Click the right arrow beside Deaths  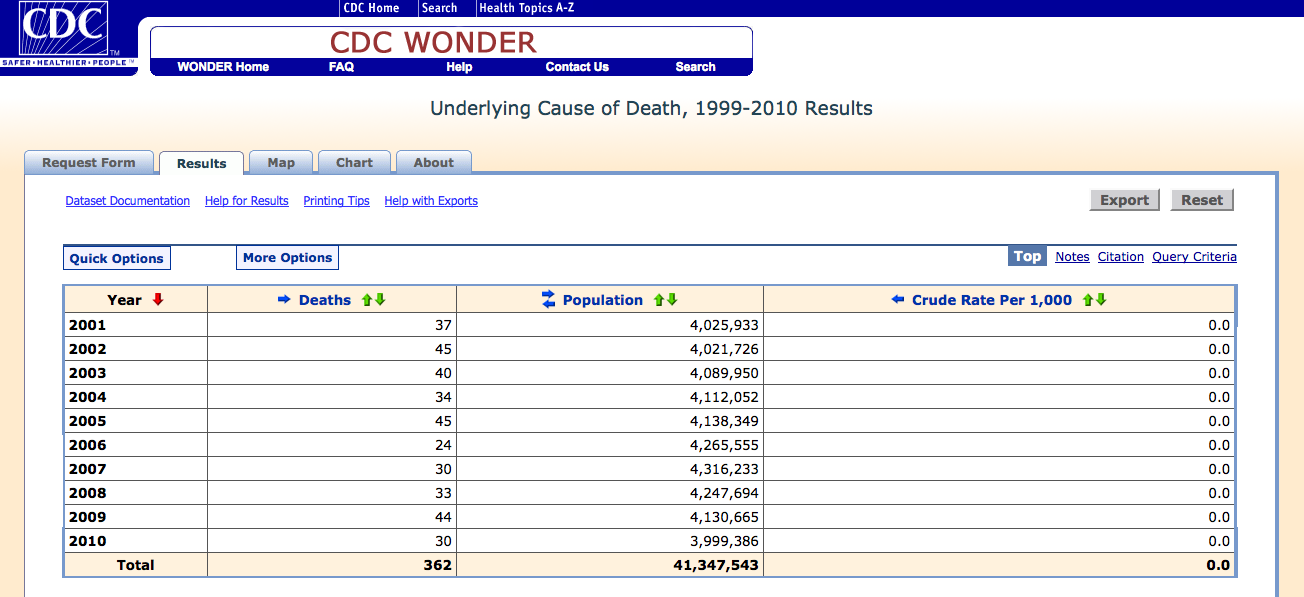click(283, 299)
